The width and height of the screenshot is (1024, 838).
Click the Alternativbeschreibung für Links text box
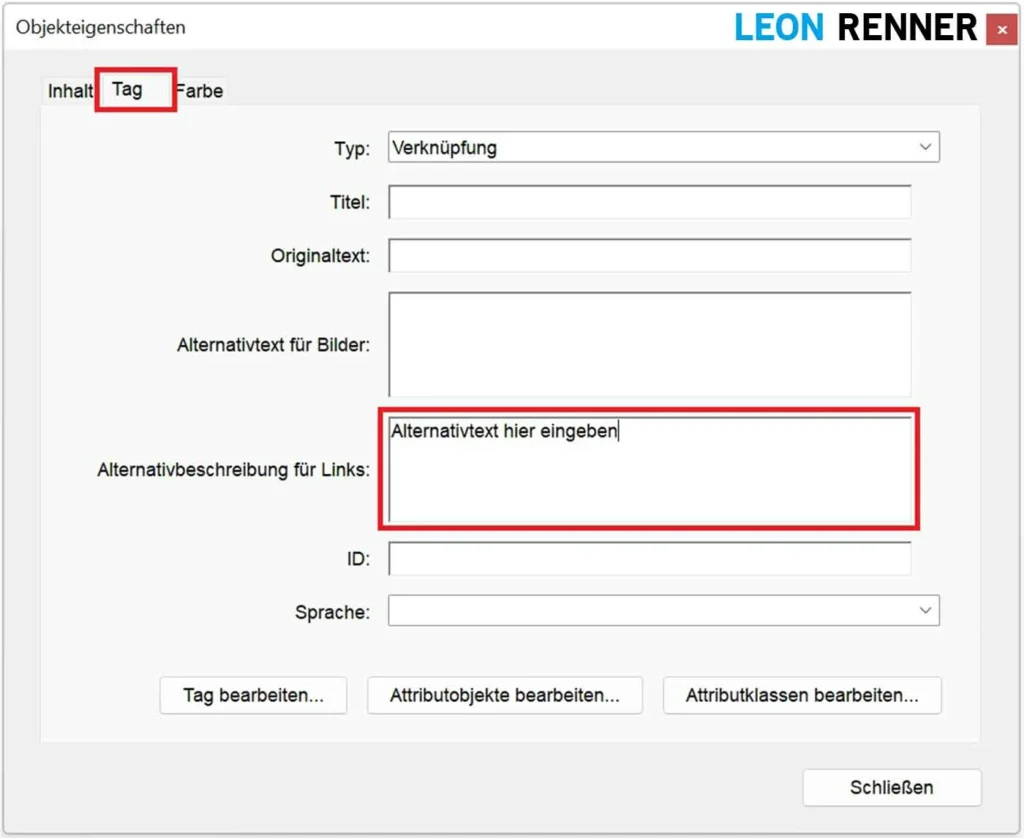649,469
